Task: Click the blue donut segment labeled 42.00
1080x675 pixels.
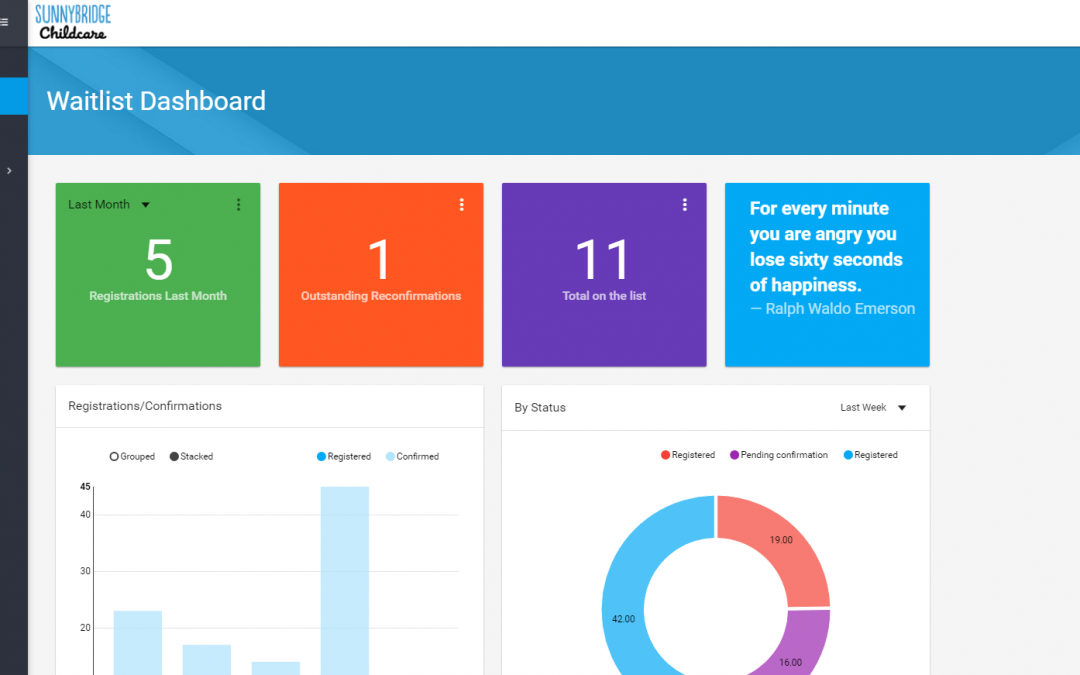Action: [623, 619]
